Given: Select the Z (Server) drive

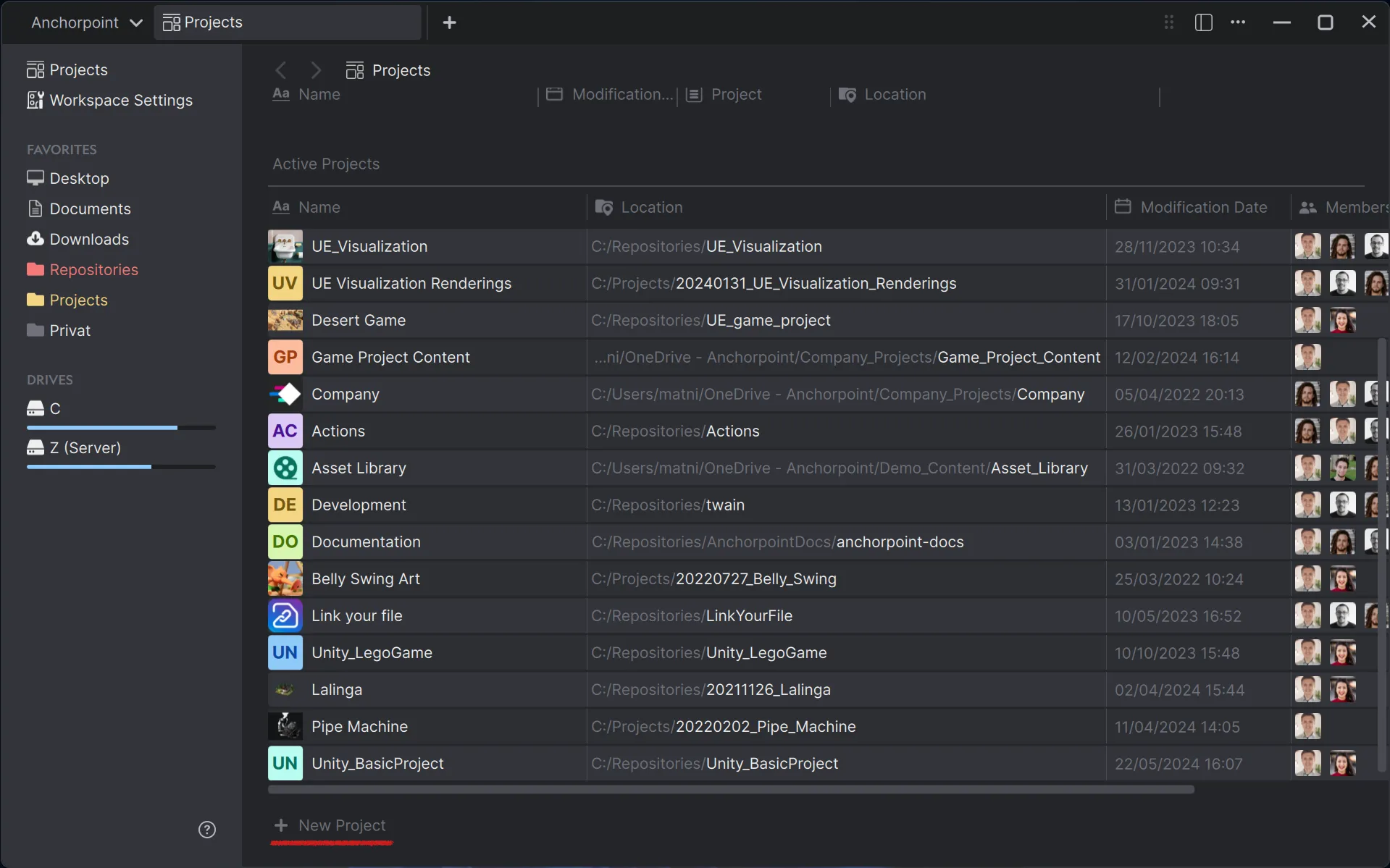Looking at the screenshot, I should click(85, 448).
